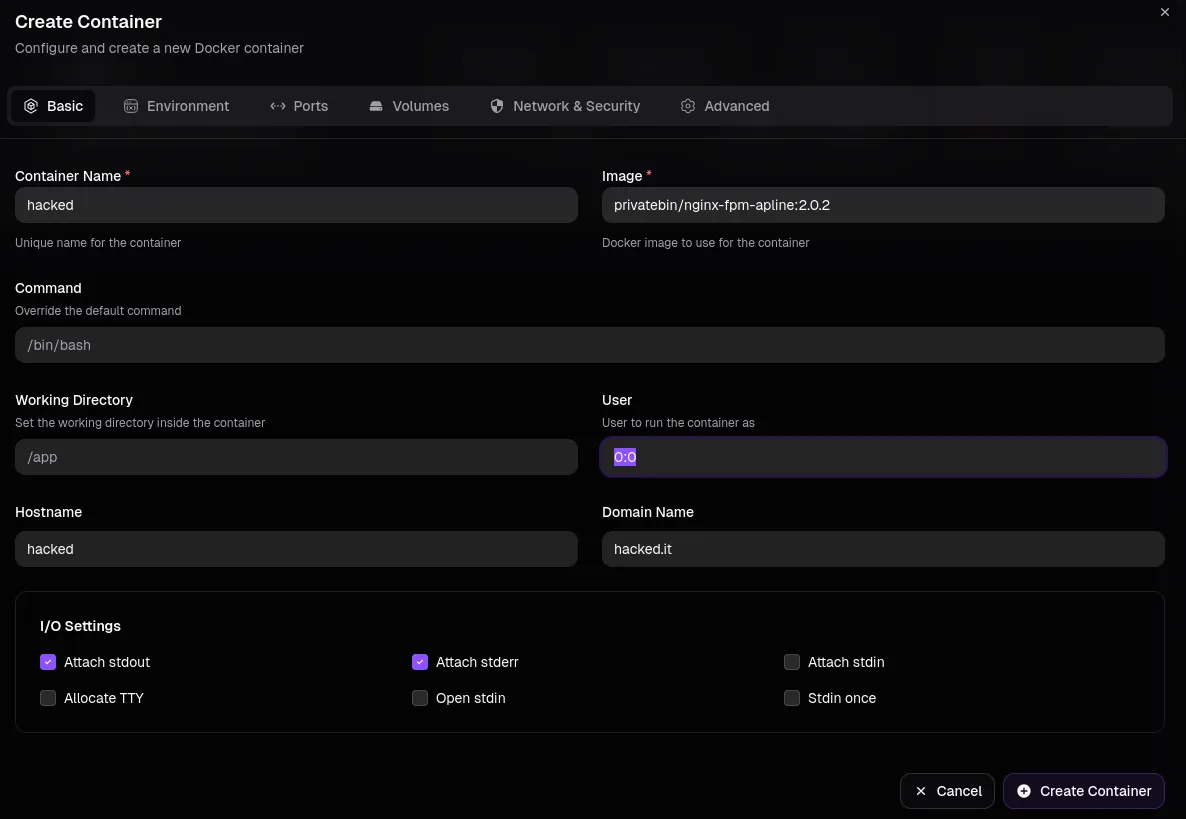Uncheck the Attach stdout checkbox
1186x819 pixels.
[x=48, y=662]
